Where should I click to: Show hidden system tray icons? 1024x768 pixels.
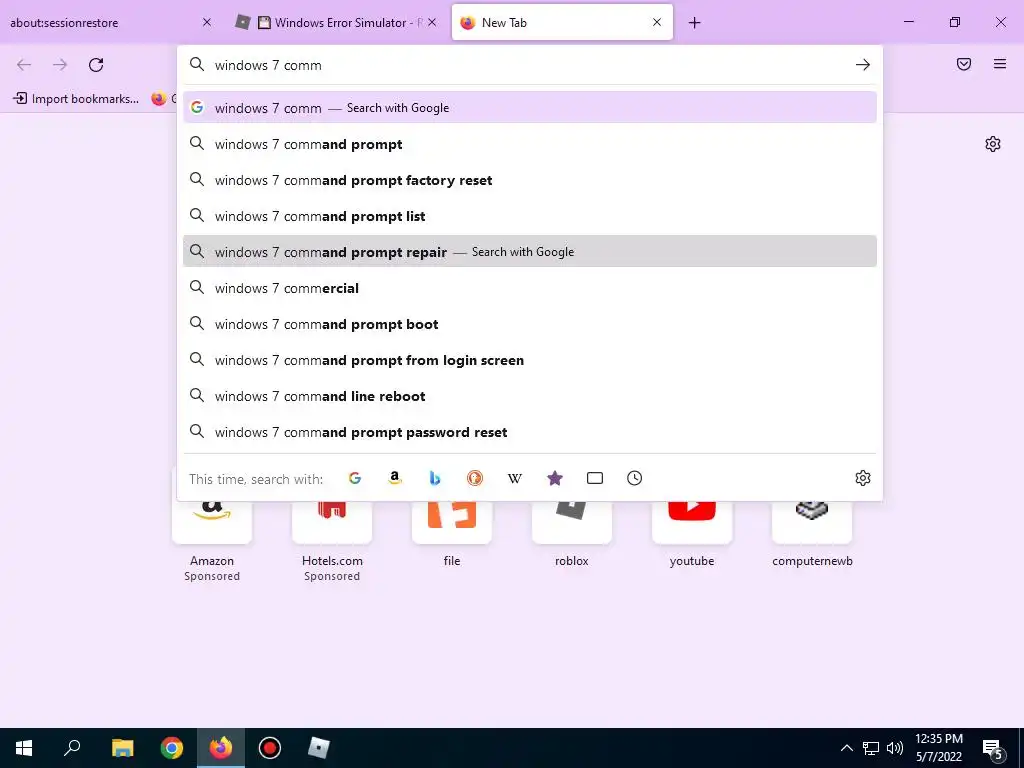point(846,748)
